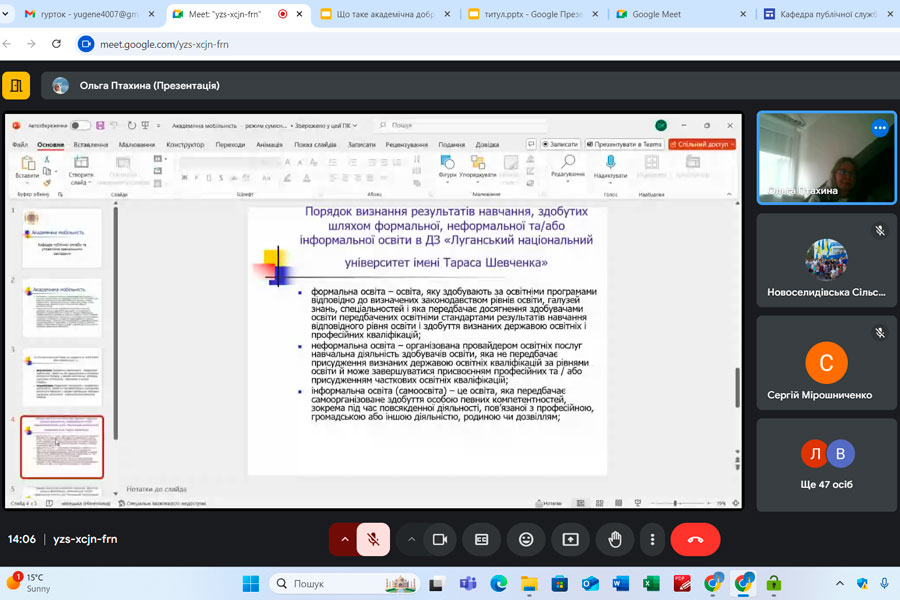Select the Сергій Мірошниченко participant tile
The image size is (900, 600).
[x=826, y=361]
